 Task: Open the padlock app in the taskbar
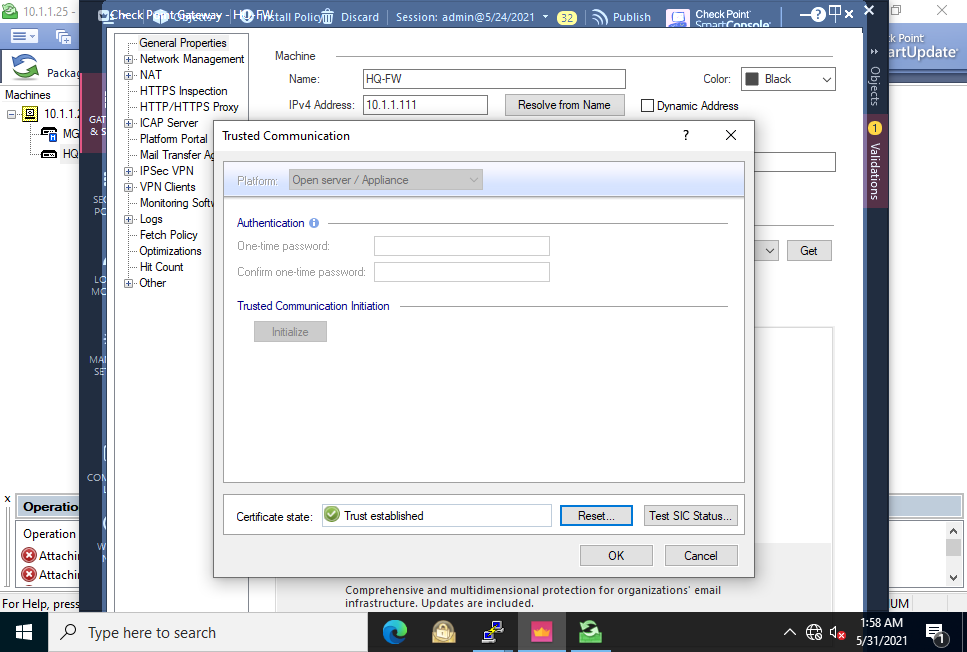coord(443,632)
